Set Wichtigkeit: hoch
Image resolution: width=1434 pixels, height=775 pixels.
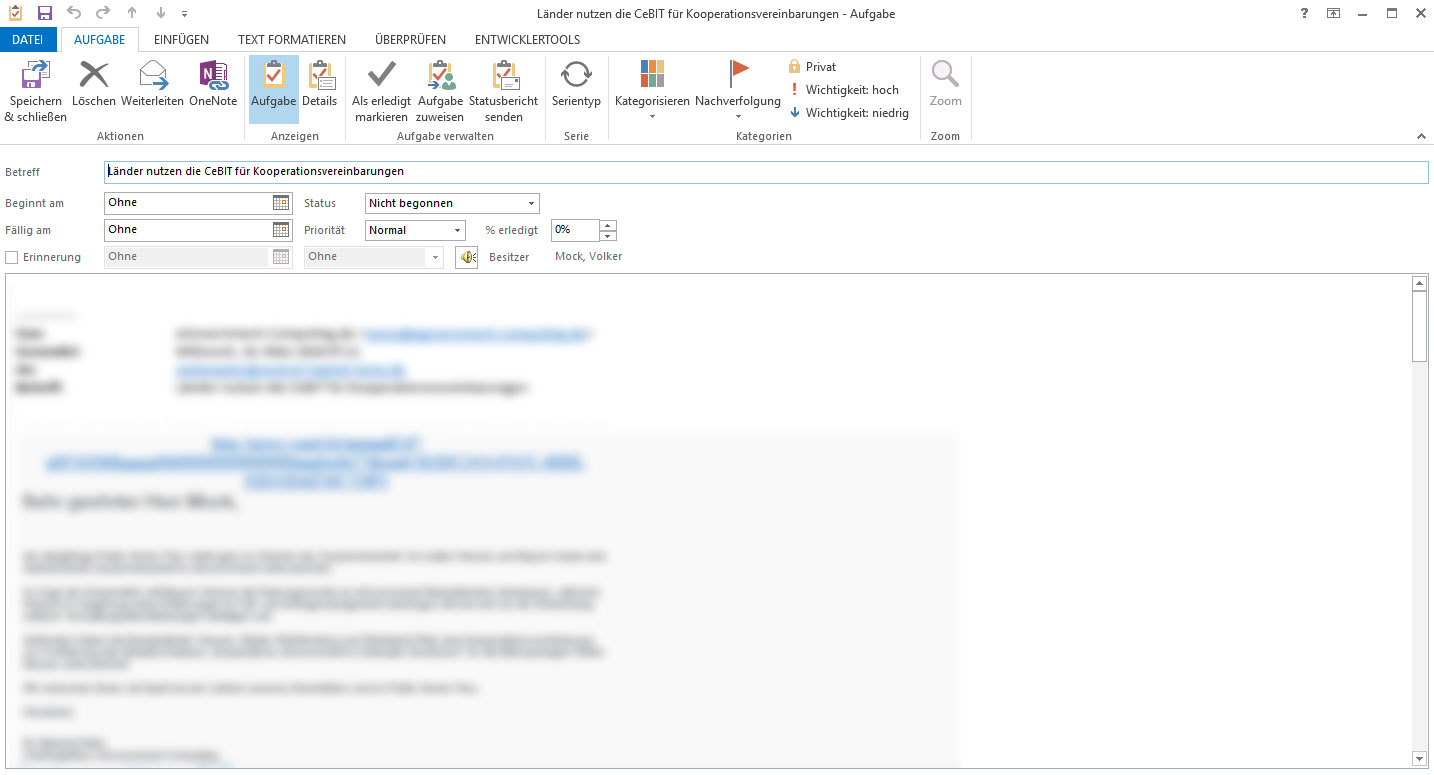click(x=844, y=90)
